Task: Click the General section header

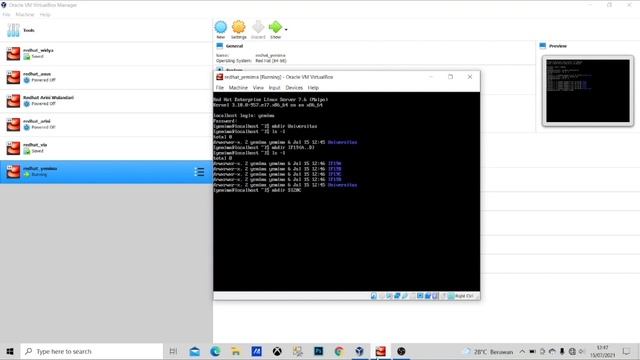Action: pos(234,46)
